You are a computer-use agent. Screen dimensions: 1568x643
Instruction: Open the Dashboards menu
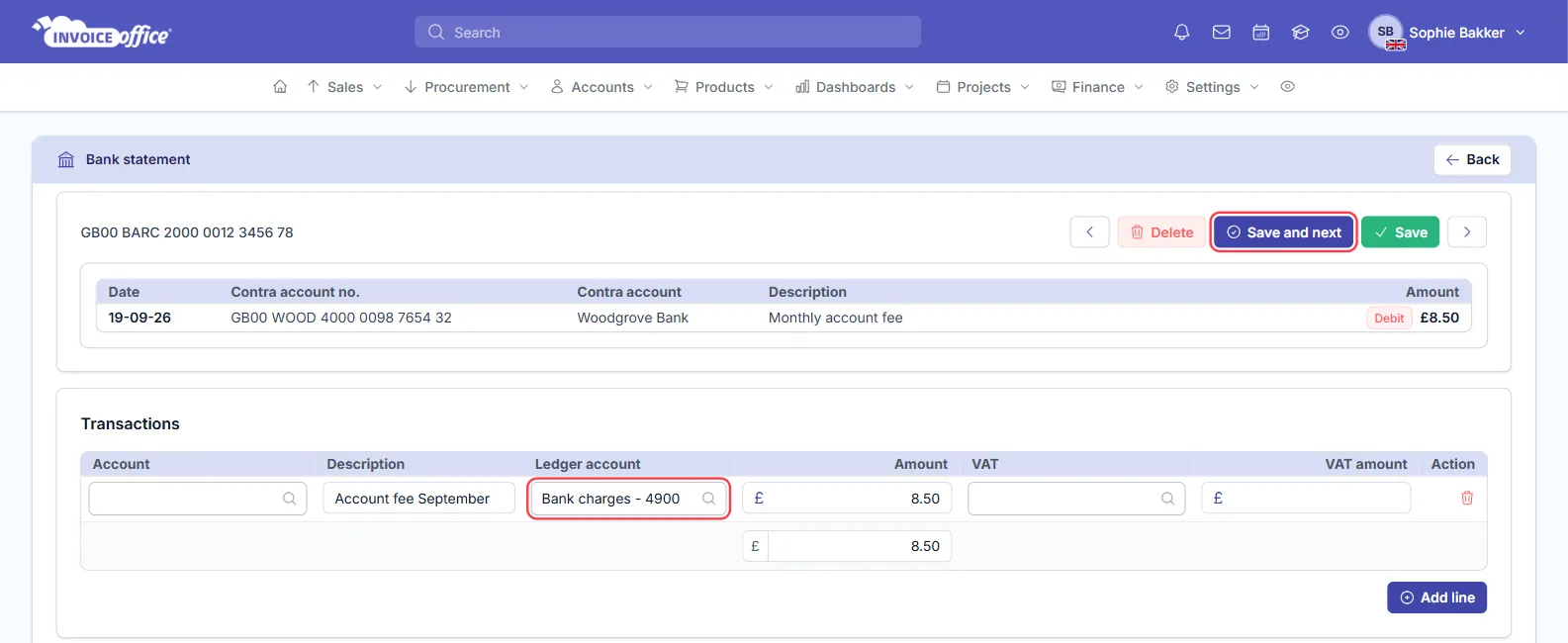(855, 87)
